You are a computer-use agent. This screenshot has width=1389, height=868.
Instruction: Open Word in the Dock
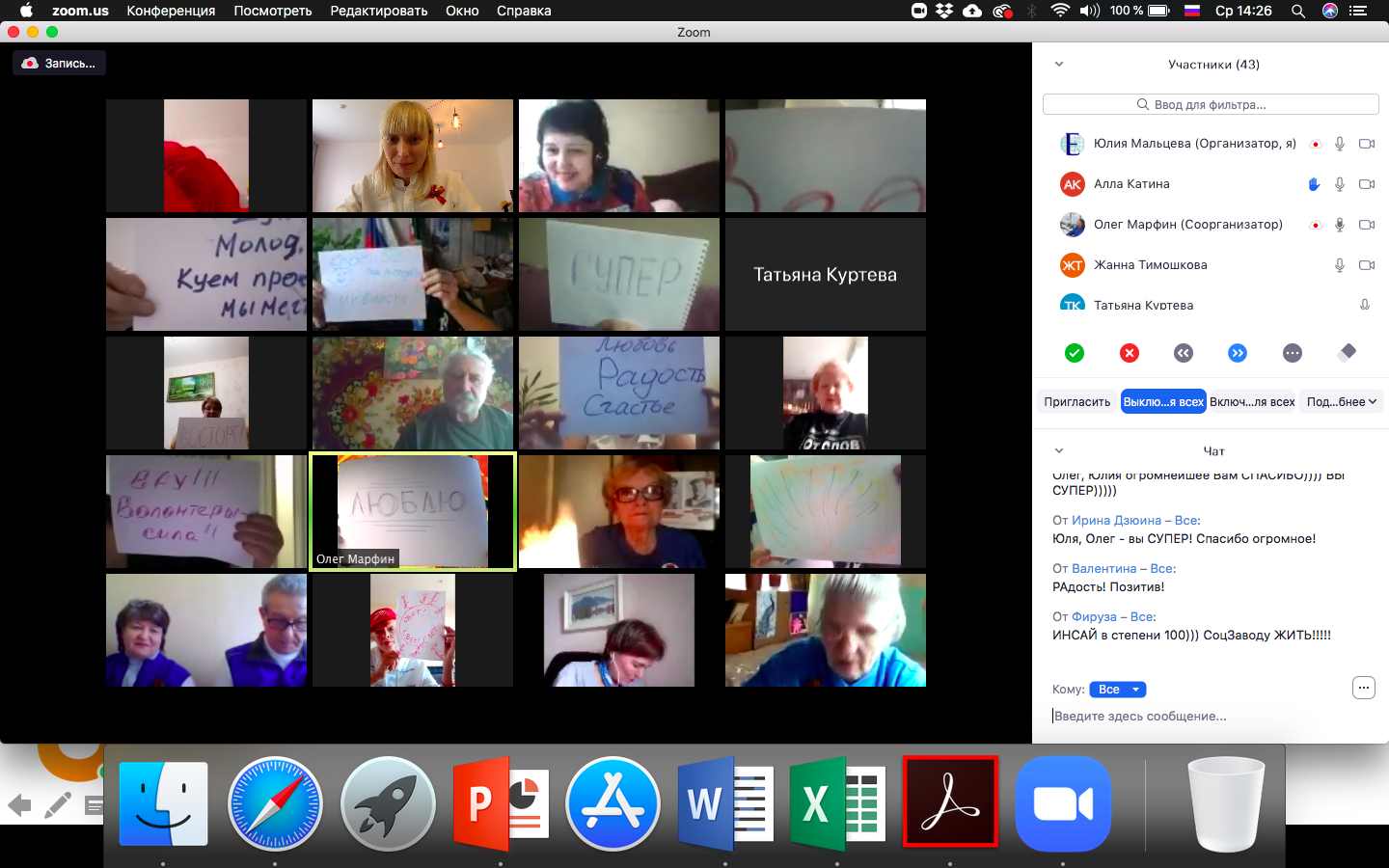pos(725,804)
